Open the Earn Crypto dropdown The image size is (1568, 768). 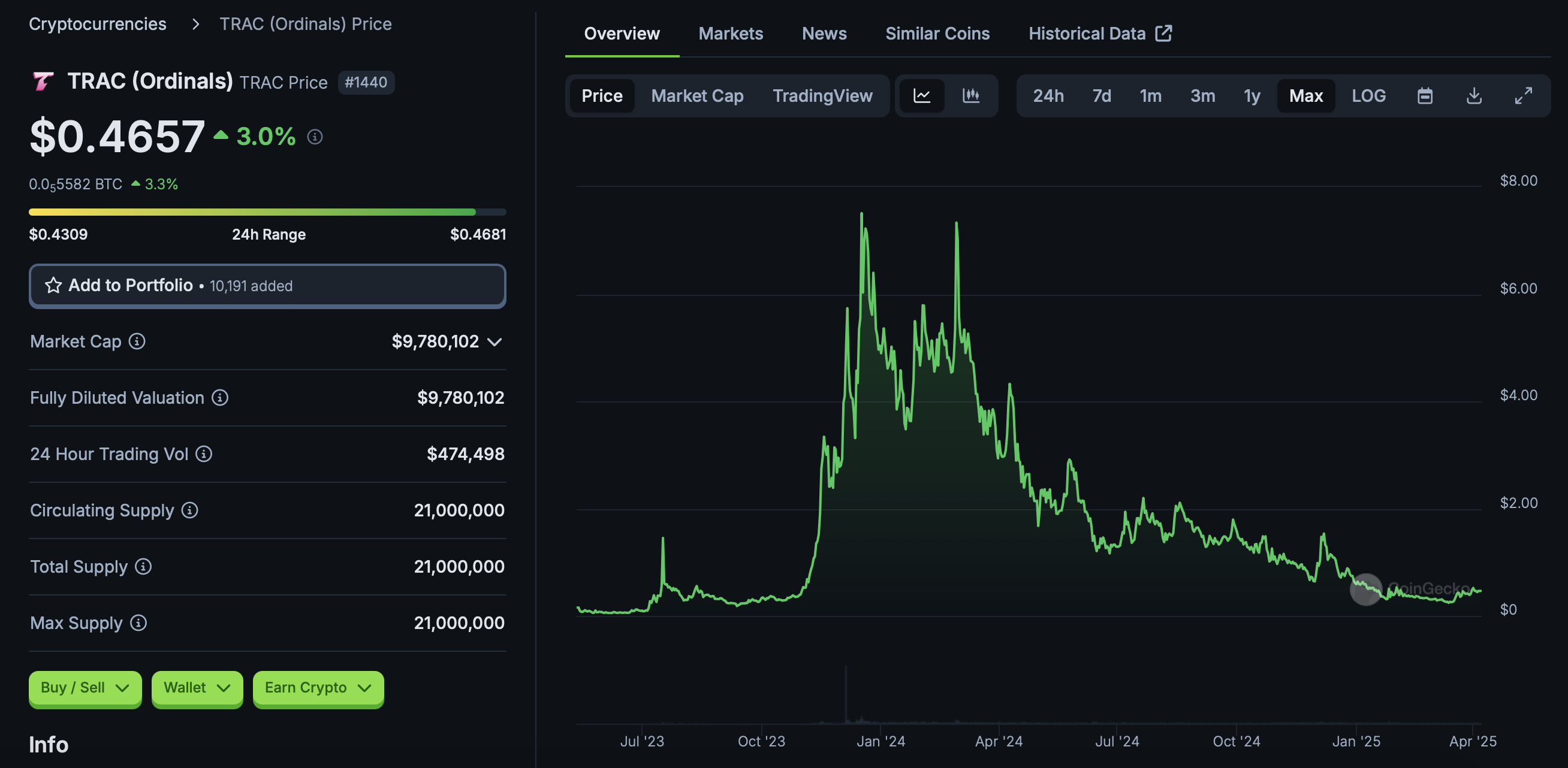318,688
